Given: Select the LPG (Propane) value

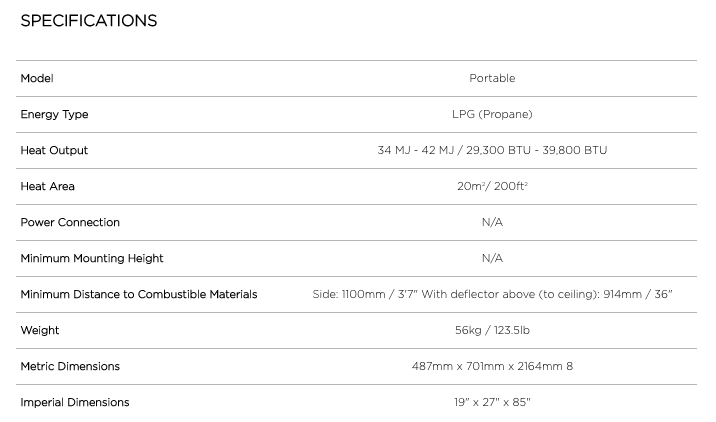Looking at the screenshot, I should (x=492, y=114).
